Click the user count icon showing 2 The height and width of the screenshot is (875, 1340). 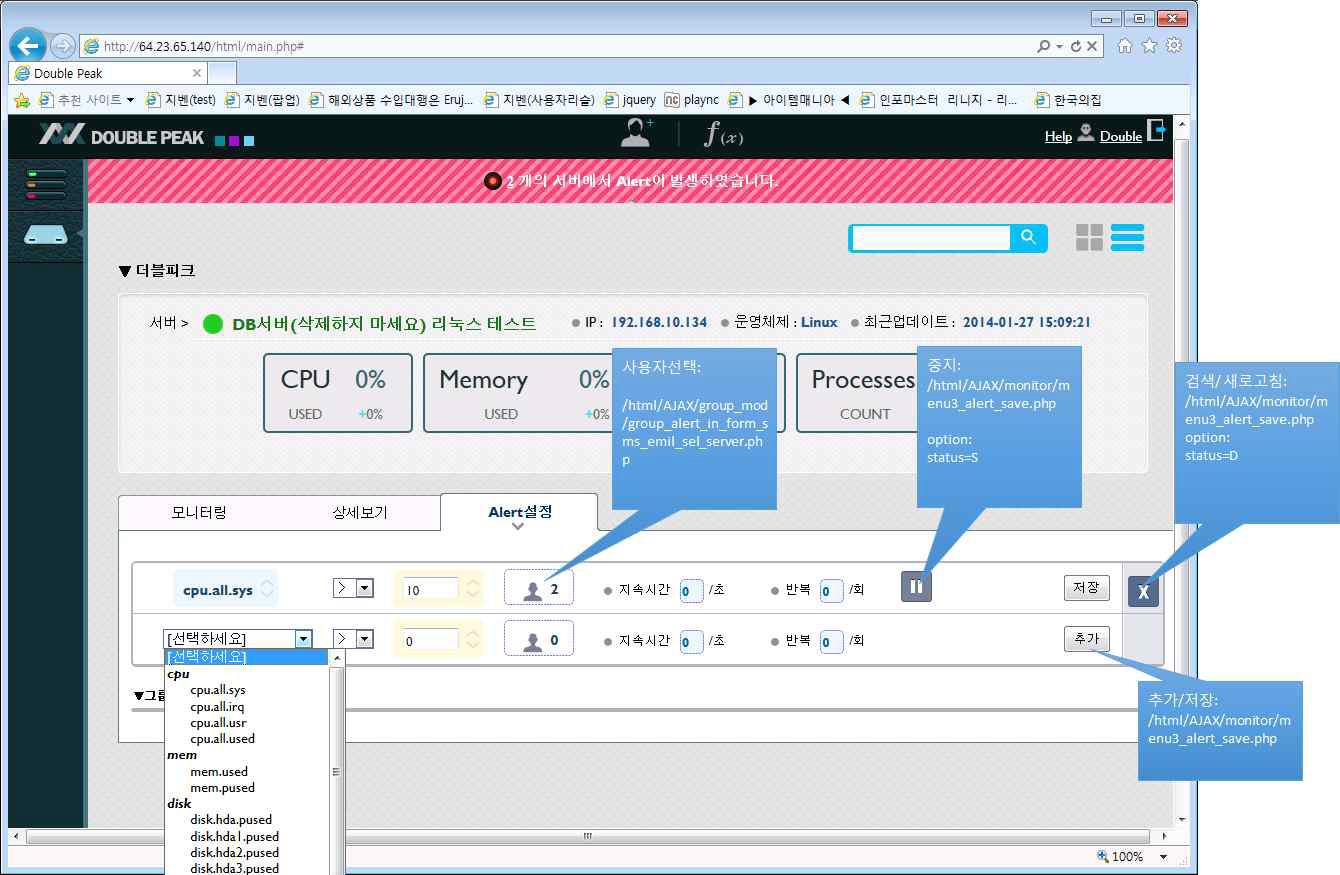tap(539, 589)
